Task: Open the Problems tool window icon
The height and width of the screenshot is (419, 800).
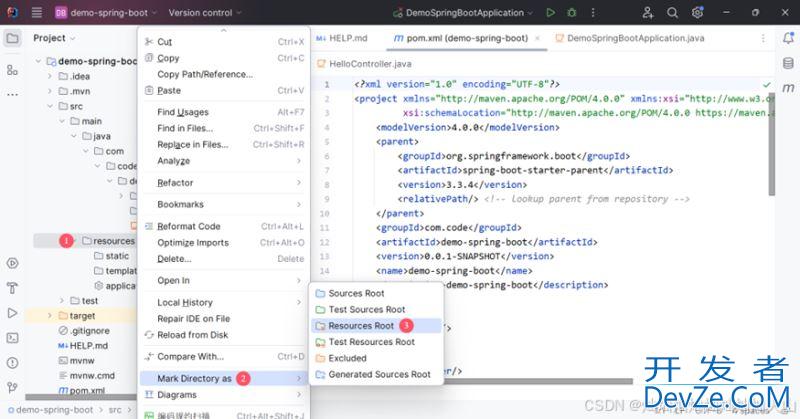Action: tap(12, 363)
